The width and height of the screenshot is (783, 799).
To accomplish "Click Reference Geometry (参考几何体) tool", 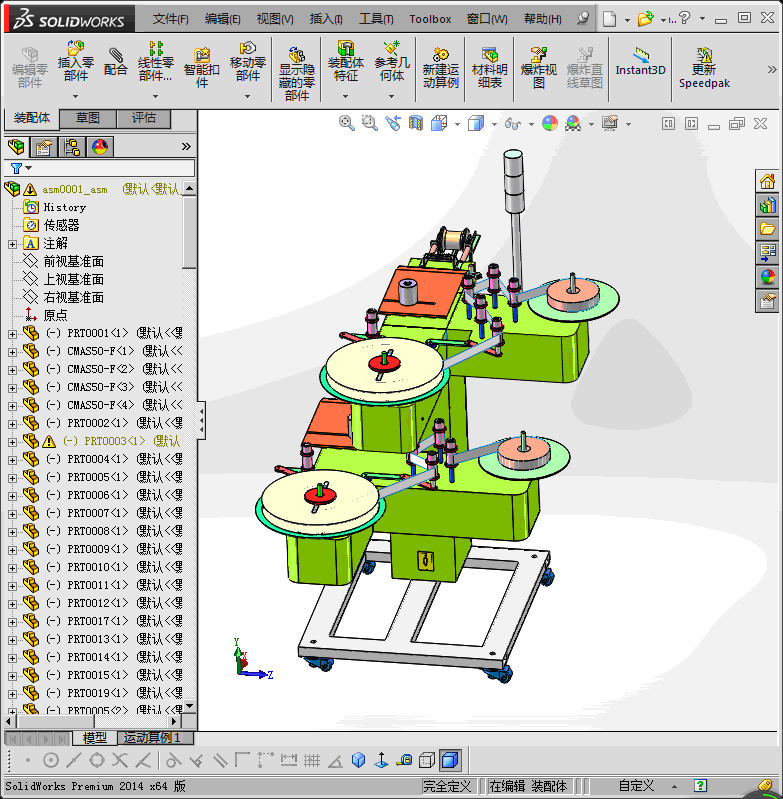I will coord(392,61).
